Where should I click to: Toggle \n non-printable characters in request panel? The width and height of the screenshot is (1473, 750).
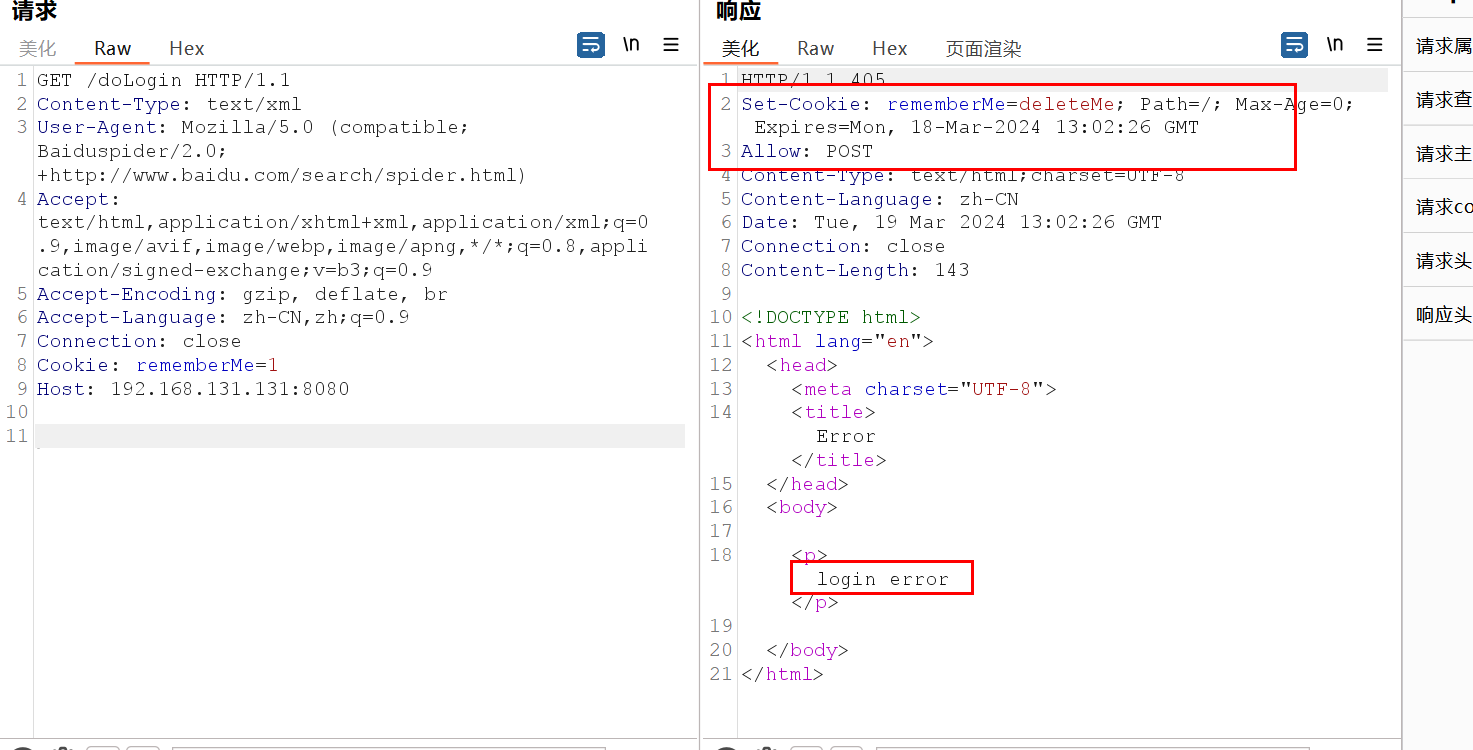coord(631,45)
